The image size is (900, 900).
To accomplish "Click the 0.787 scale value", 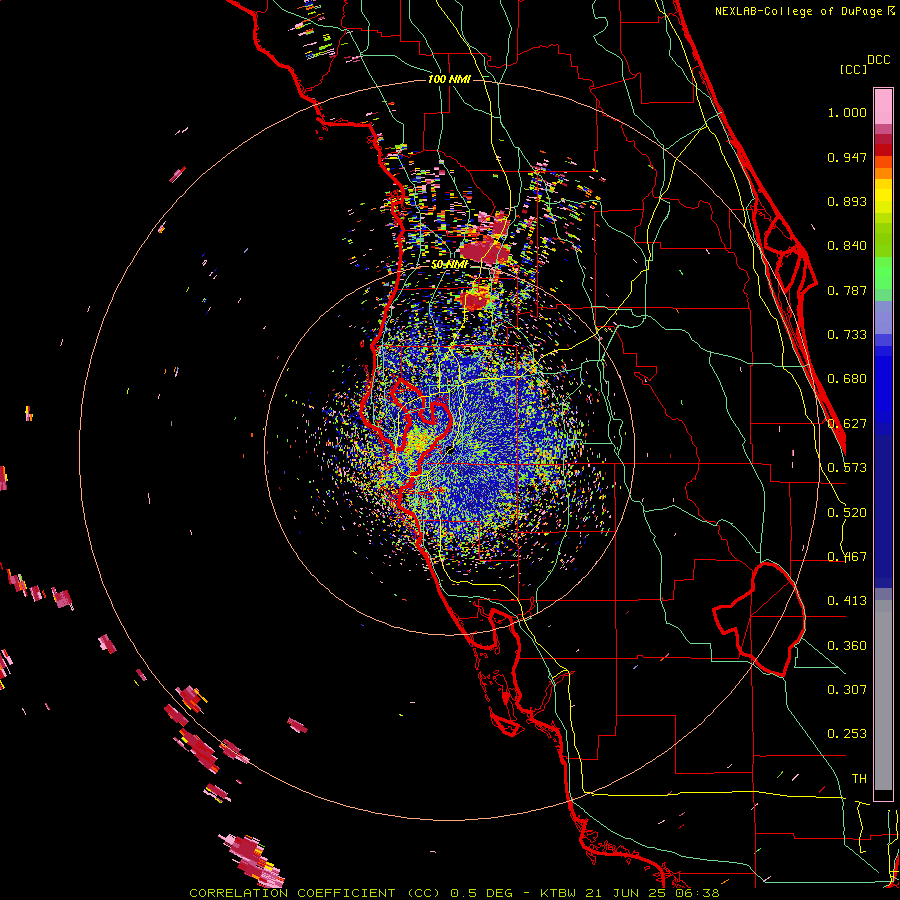I will coord(847,290).
